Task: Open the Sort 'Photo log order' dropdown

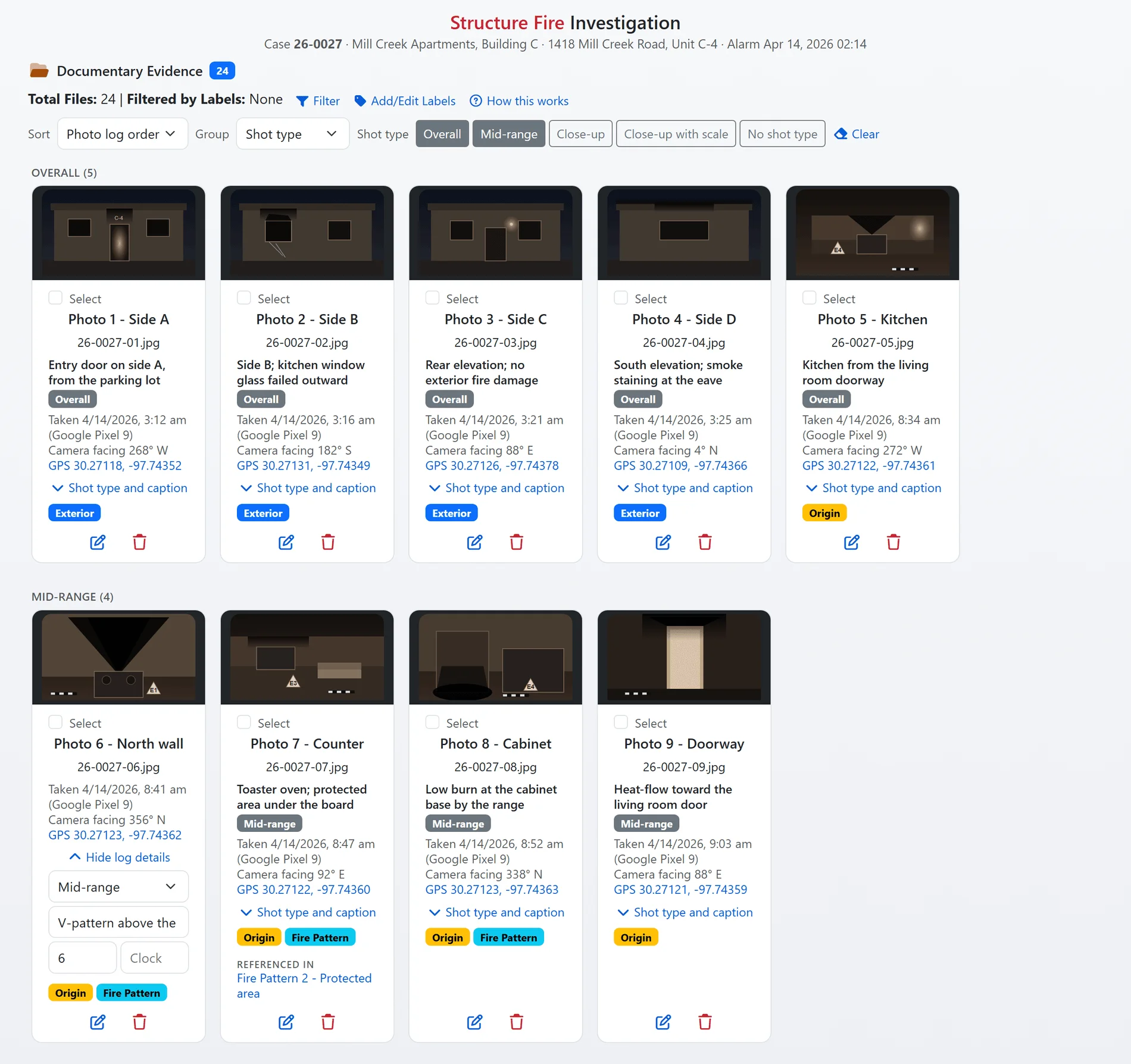Action: click(123, 134)
